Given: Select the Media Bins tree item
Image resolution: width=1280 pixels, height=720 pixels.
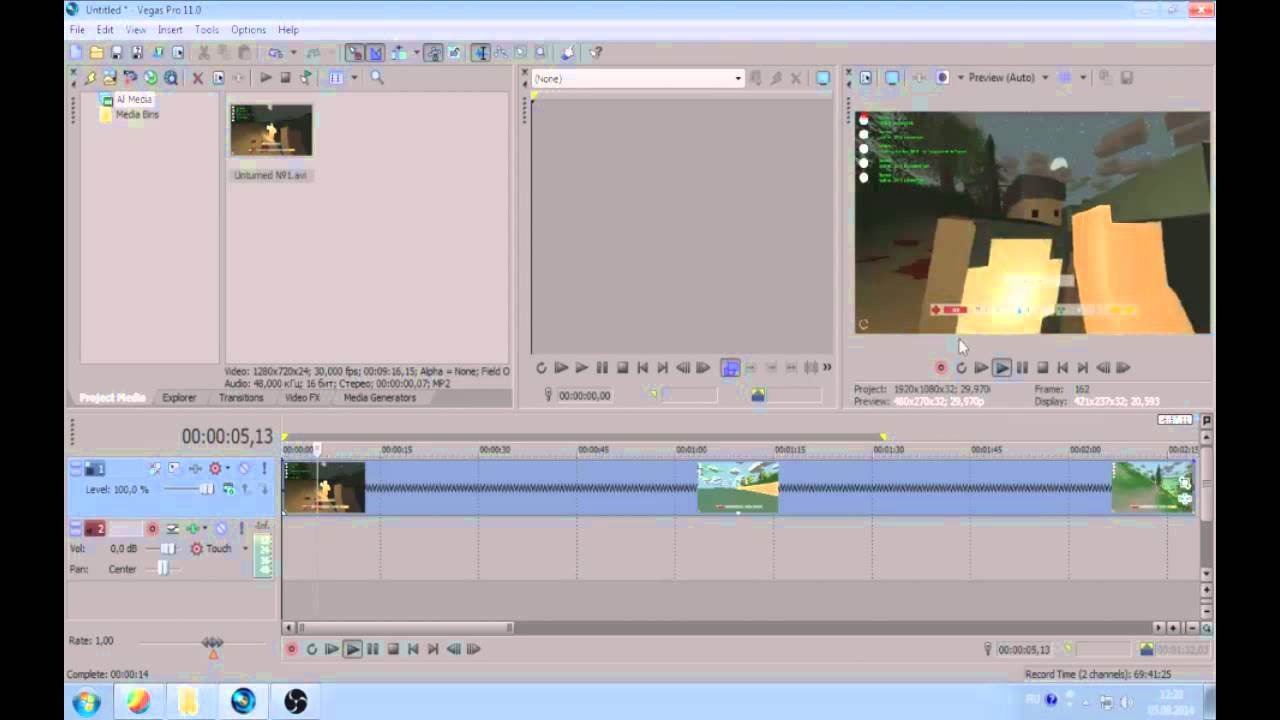Looking at the screenshot, I should [x=137, y=114].
